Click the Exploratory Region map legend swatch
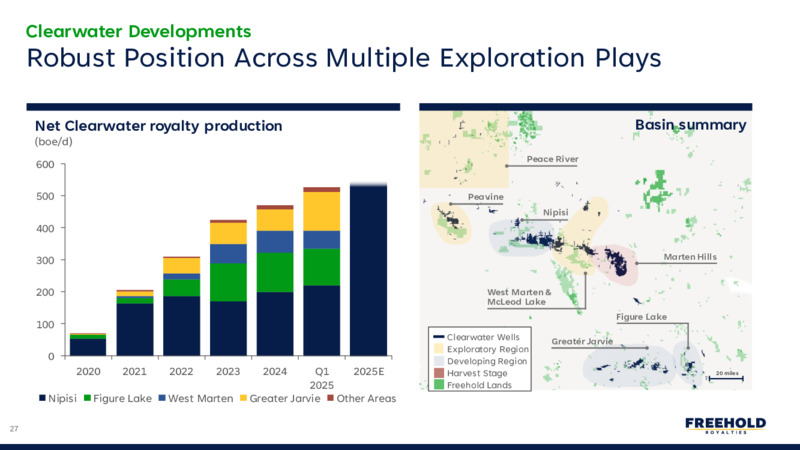Viewport: 800px width, 450px height. click(x=438, y=349)
